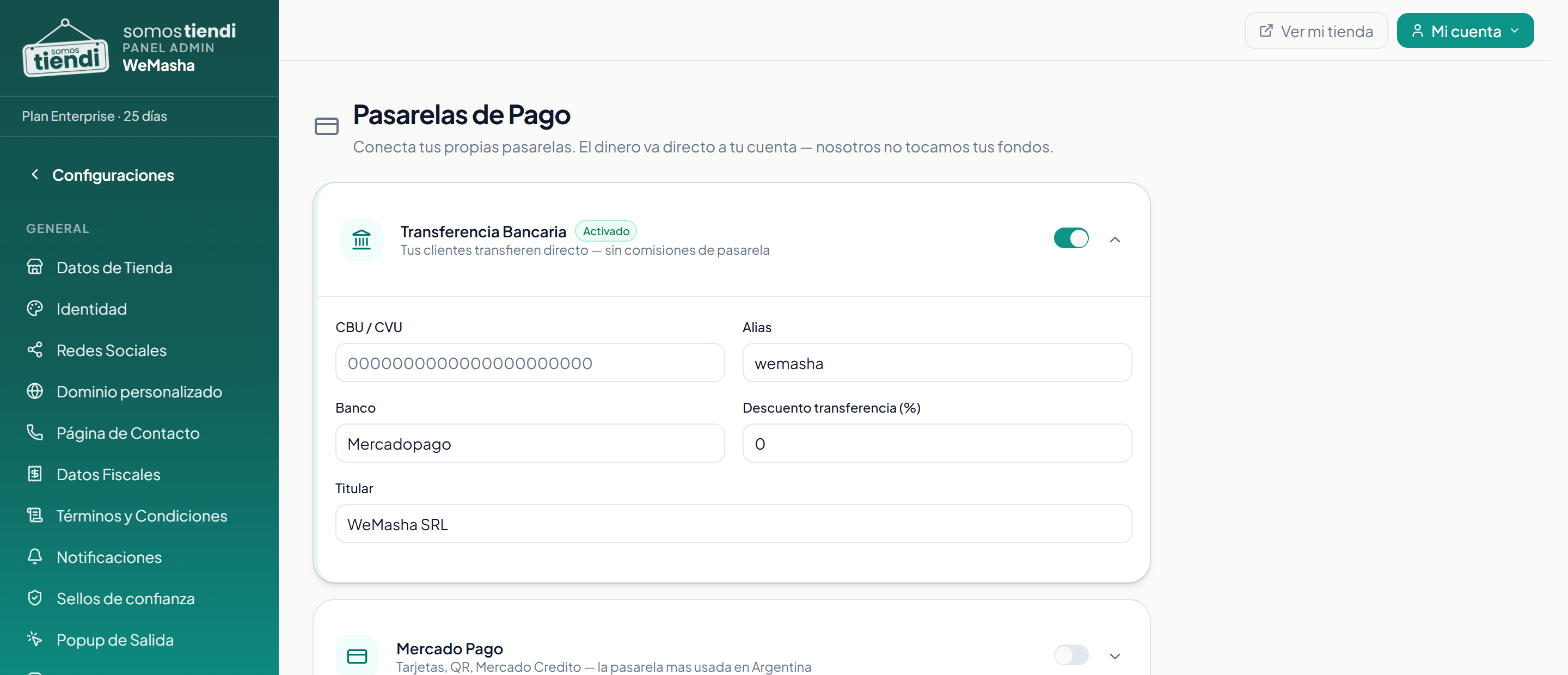
Task: Click the Titular field with WeMasha SRL
Action: click(x=733, y=524)
